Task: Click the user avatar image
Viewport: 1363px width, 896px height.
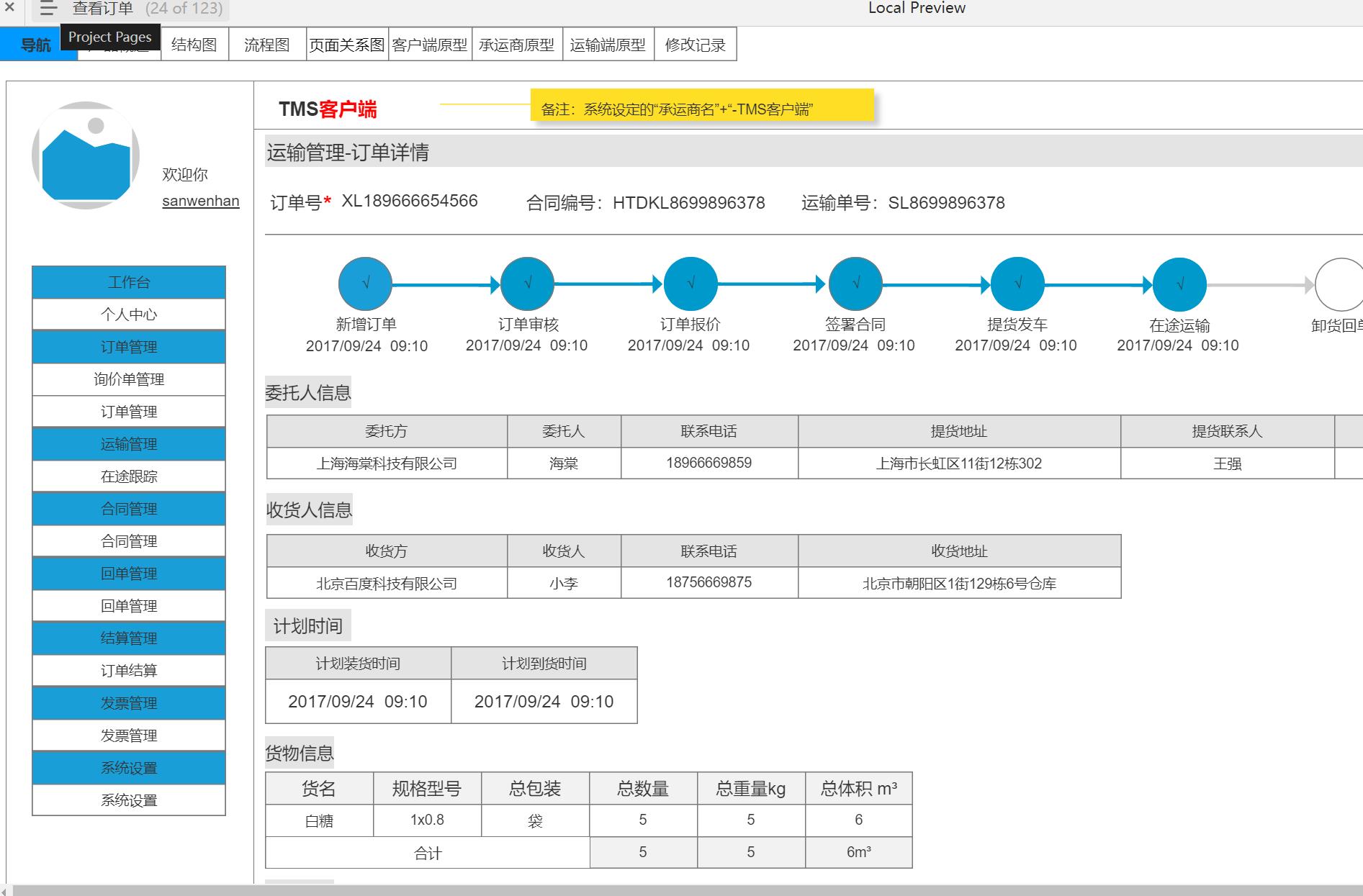Action: pos(86,155)
